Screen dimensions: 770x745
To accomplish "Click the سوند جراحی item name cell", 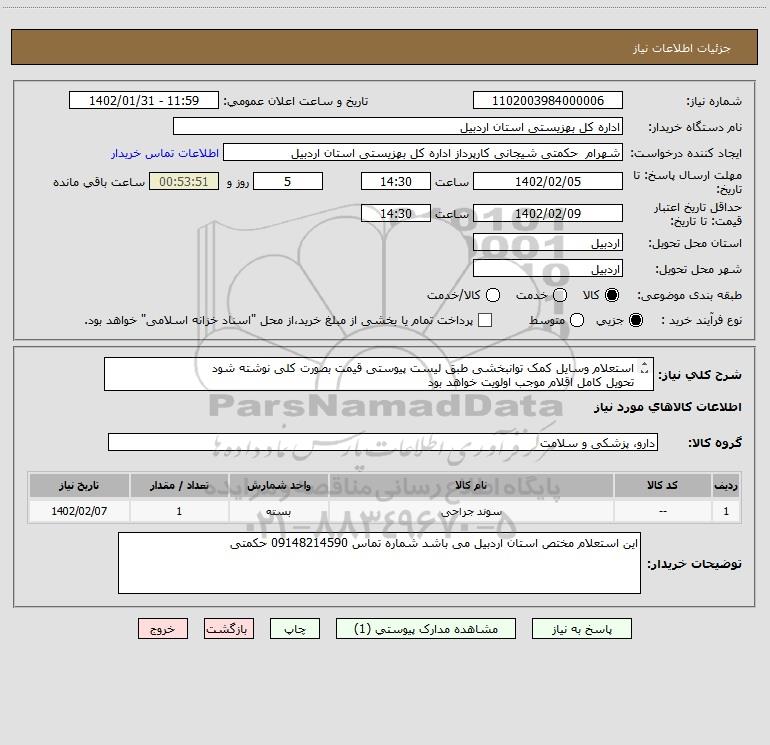I will [x=471, y=511].
